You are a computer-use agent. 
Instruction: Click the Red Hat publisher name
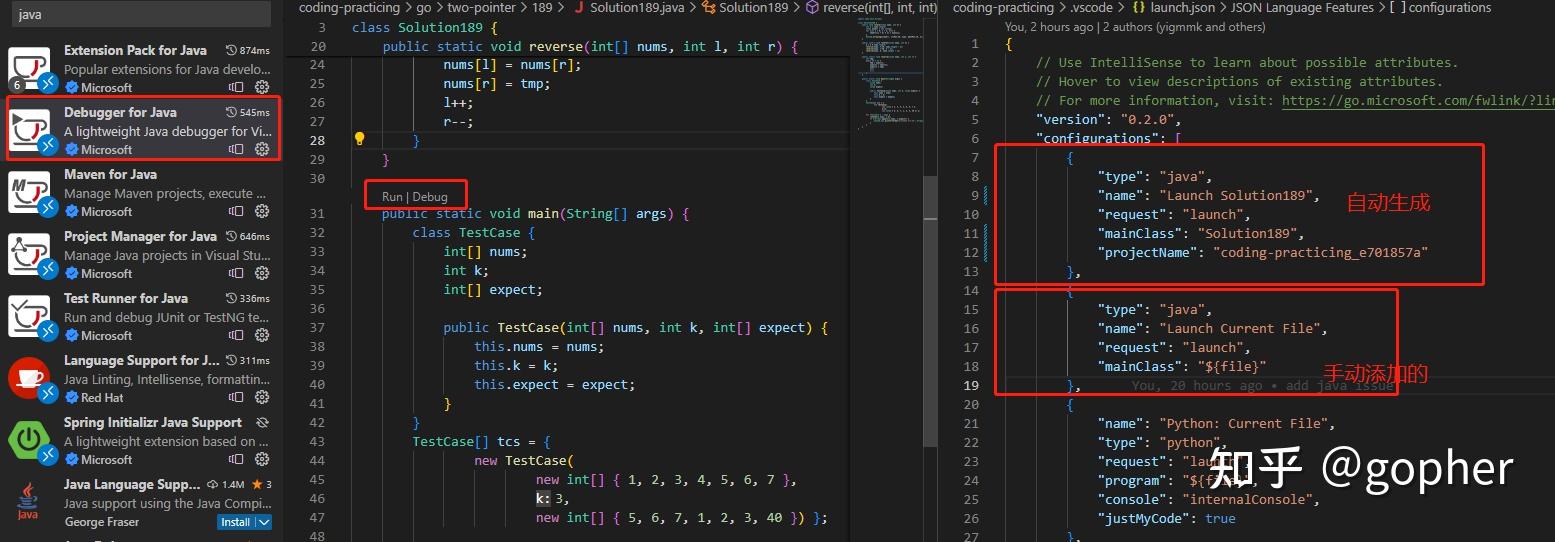pyautogui.click(x=102, y=398)
